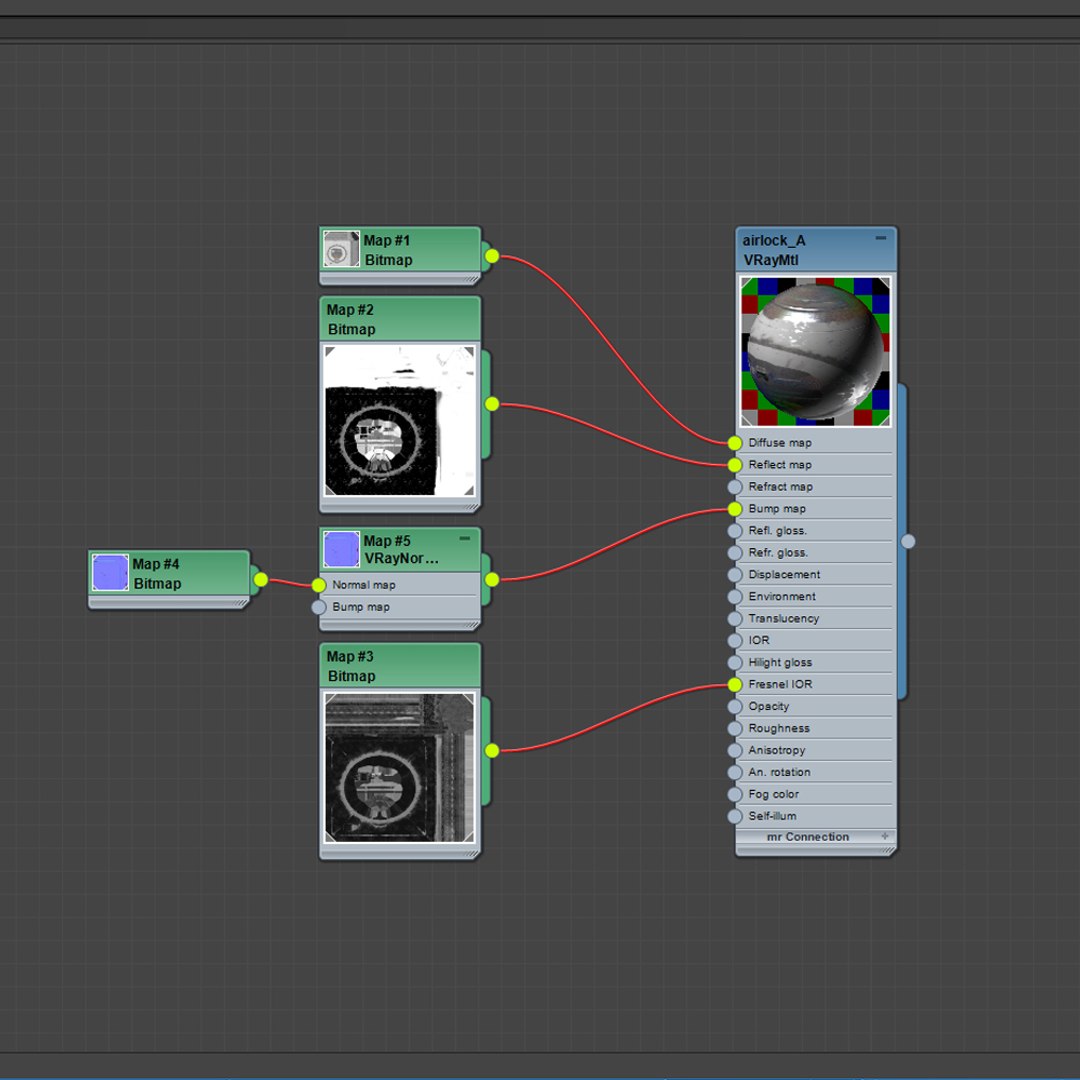The height and width of the screenshot is (1080, 1080).
Task: Click the Self-illum input socket
Action: coord(735,817)
